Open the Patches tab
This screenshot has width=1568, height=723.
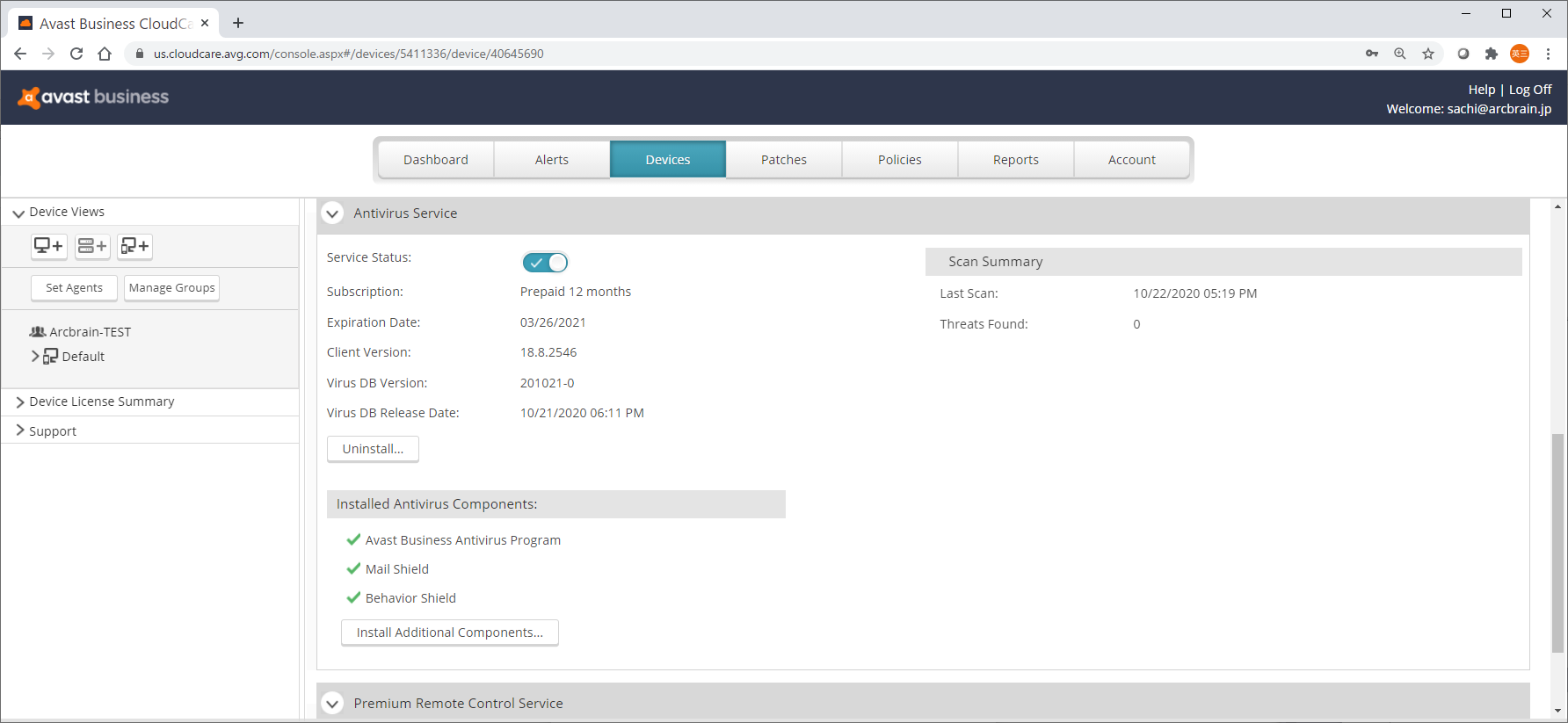click(x=784, y=160)
